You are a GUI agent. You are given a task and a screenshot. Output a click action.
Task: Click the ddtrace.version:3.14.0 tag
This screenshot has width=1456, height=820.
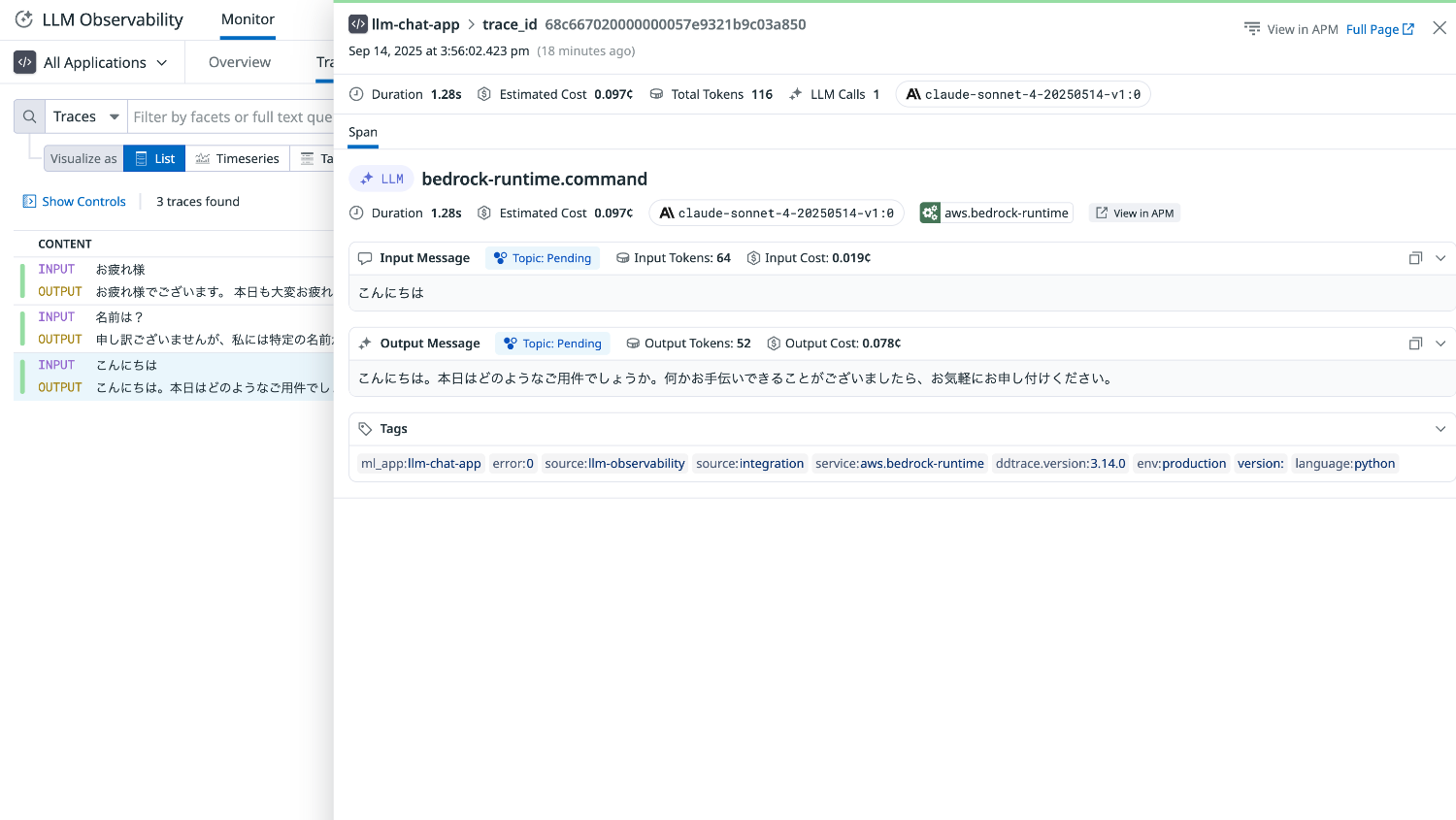[x=1061, y=464]
